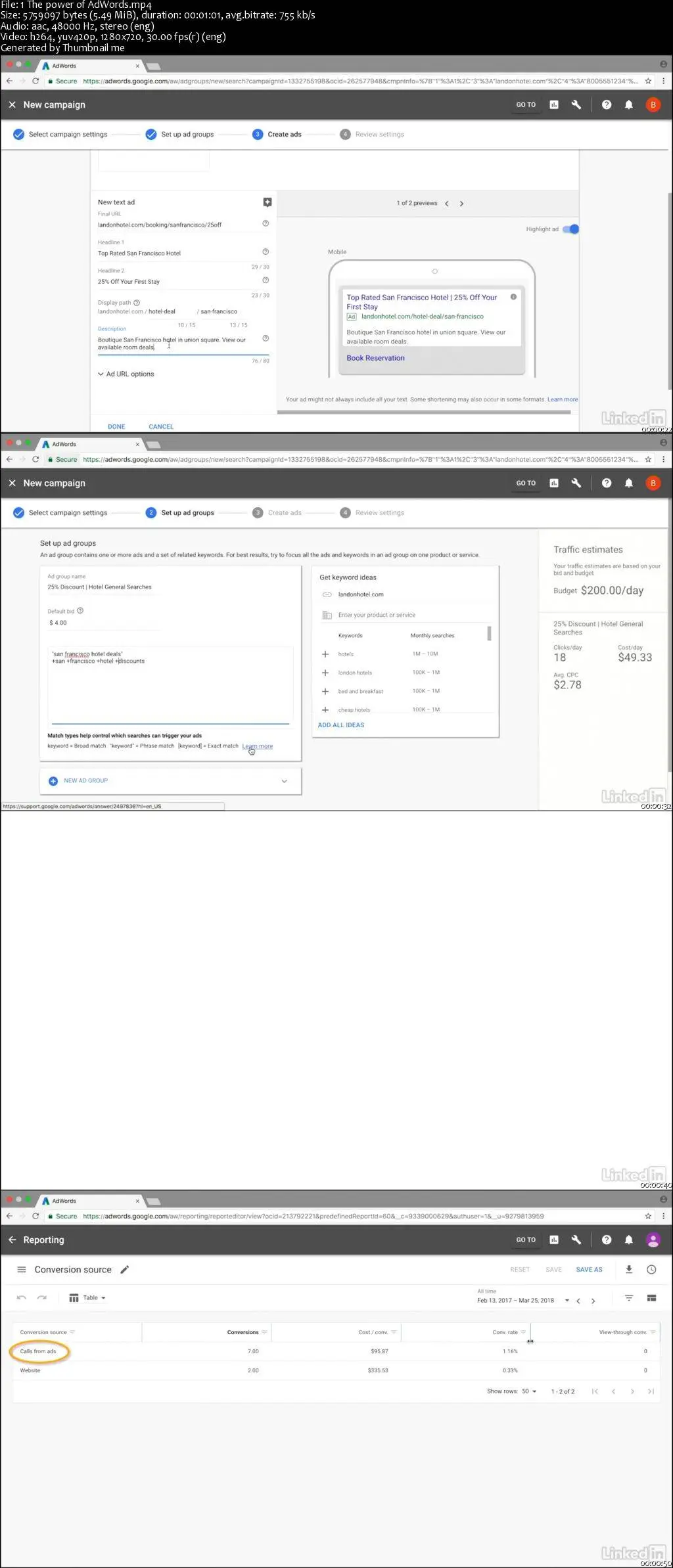Schedule the report with the clock icon
This screenshot has width=673, height=1568.
(x=651, y=1269)
